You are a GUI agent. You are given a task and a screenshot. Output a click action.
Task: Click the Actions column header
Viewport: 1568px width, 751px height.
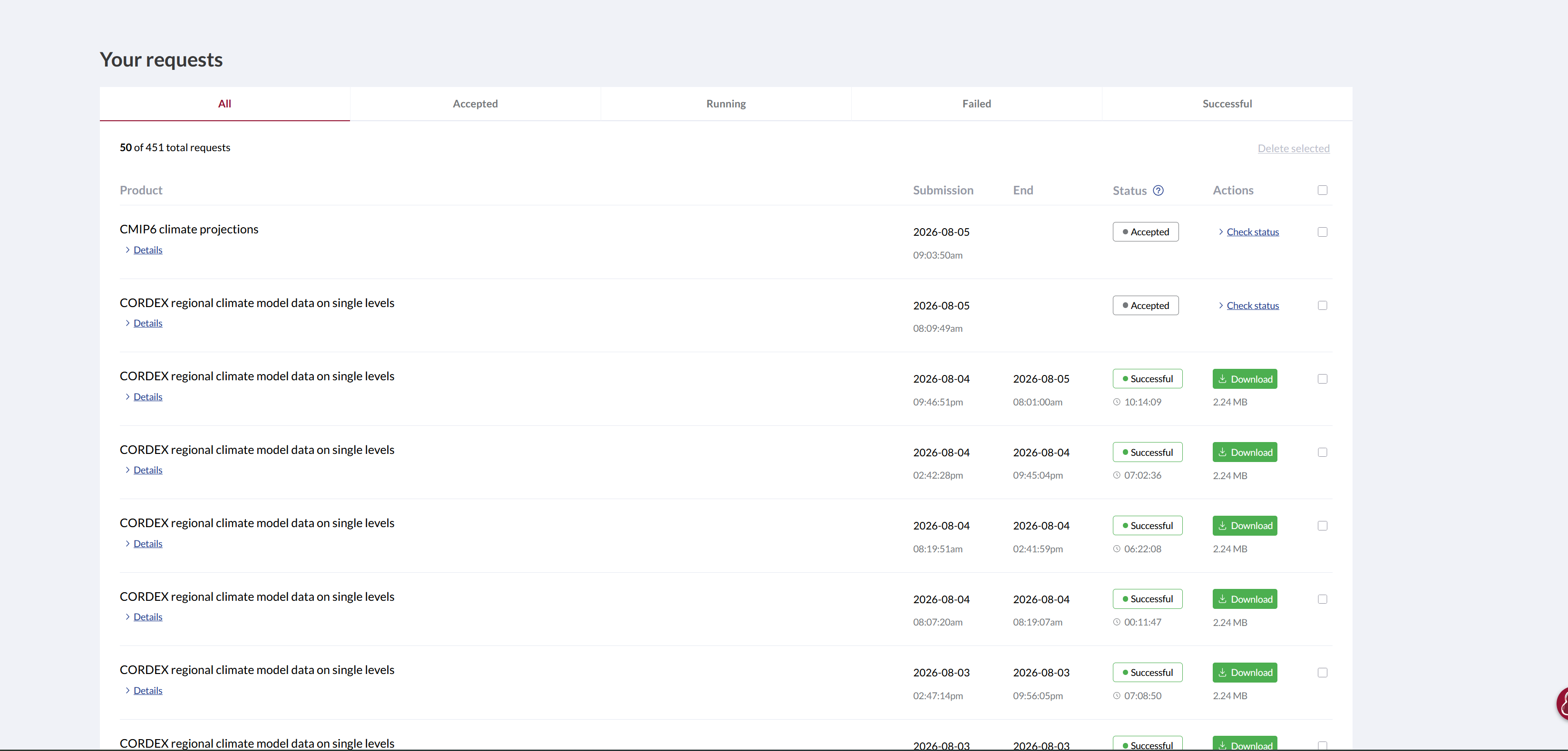(x=1233, y=191)
